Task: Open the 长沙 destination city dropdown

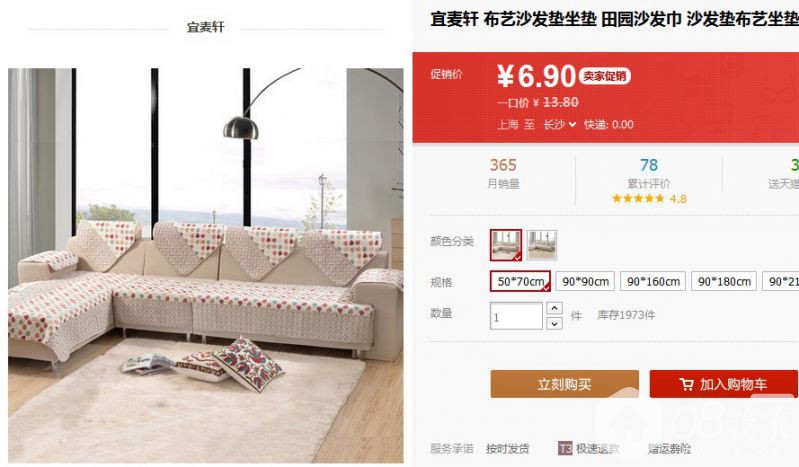Action: click(560, 124)
